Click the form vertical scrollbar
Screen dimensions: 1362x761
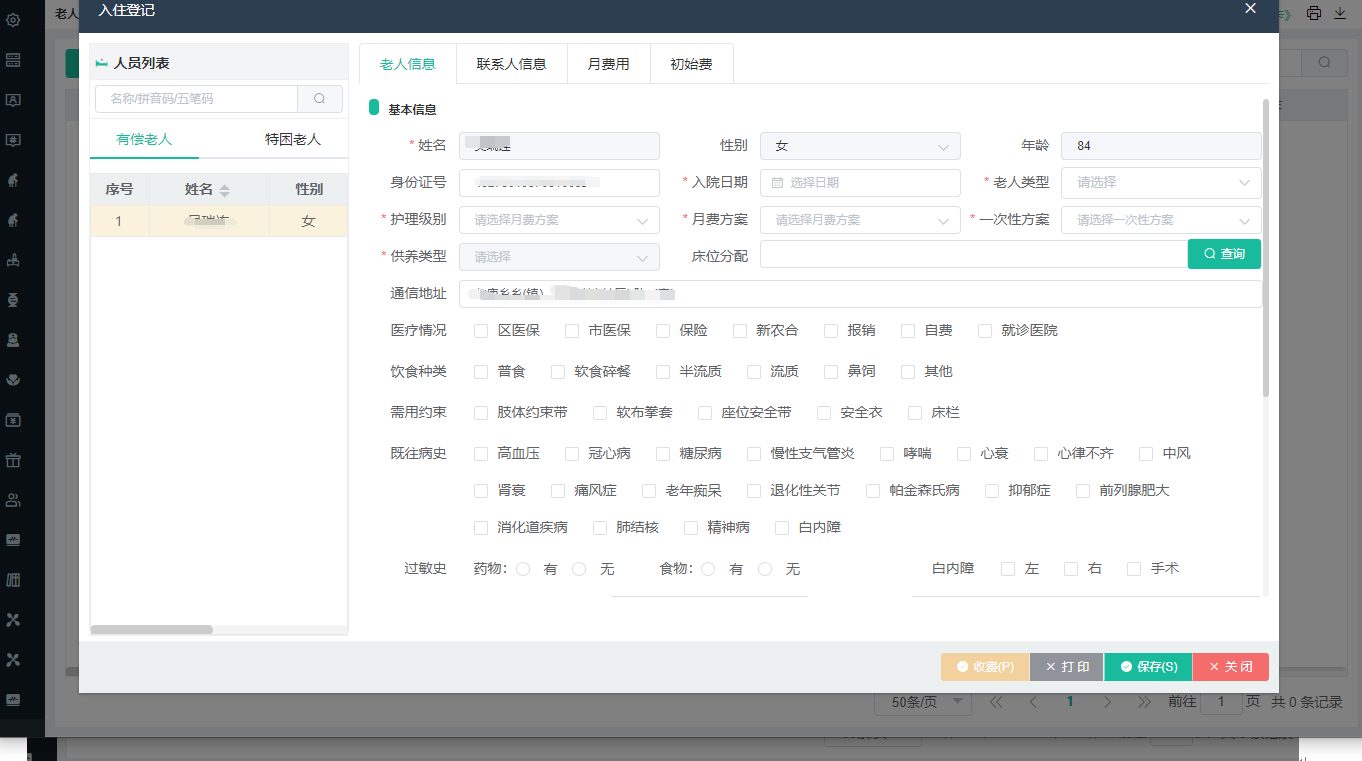1265,247
